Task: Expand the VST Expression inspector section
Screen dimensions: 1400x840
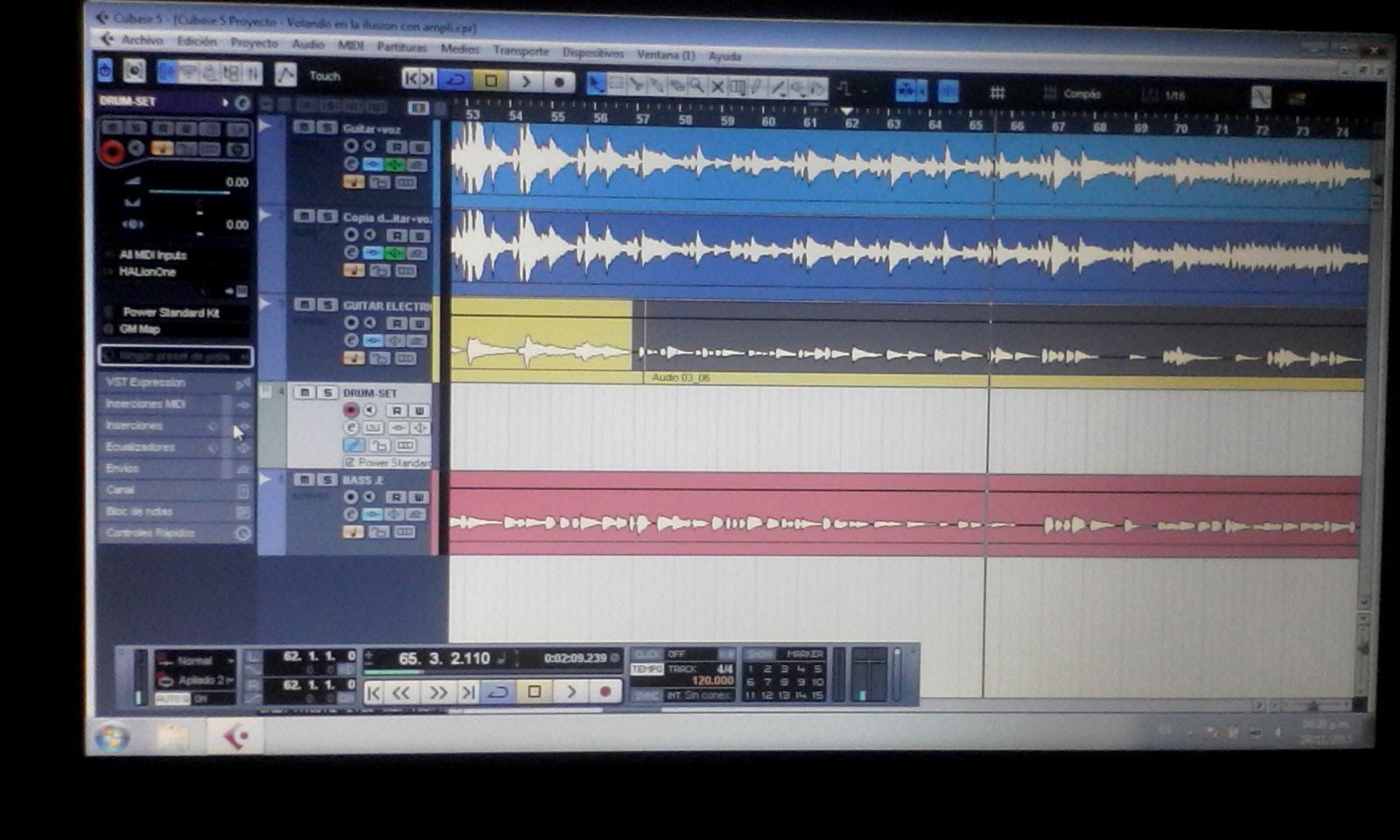Action: 176,382
